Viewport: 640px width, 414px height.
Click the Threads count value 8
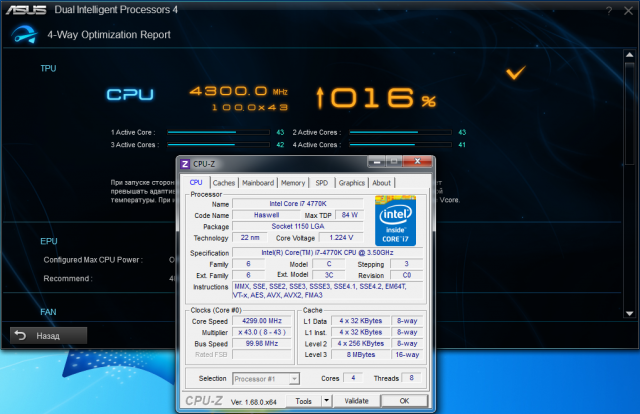pyautogui.click(x=411, y=378)
